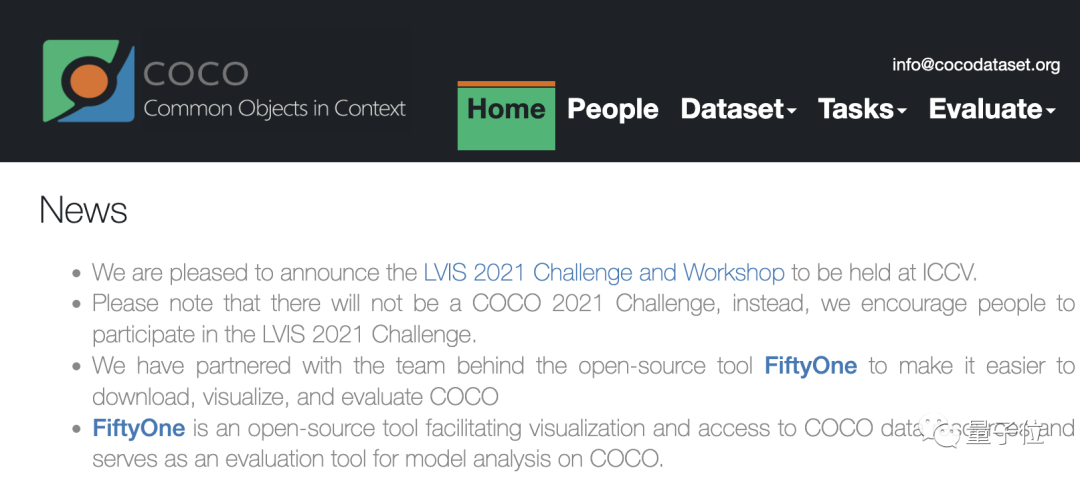The height and width of the screenshot is (480, 1080).
Task: Click FiftyOne link starting the last bullet
Action: tap(139, 429)
